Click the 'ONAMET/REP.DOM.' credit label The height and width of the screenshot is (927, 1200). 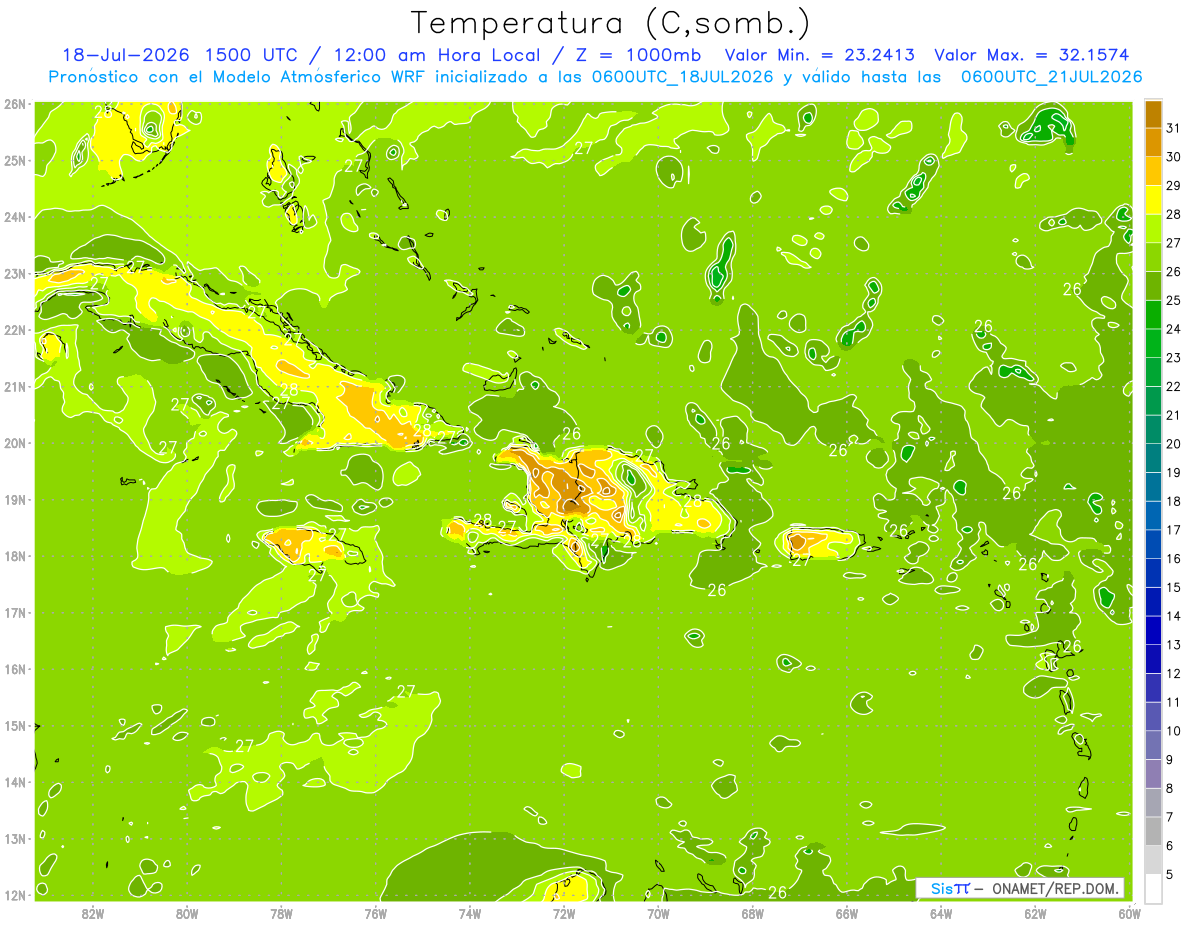(x=1056, y=888)
